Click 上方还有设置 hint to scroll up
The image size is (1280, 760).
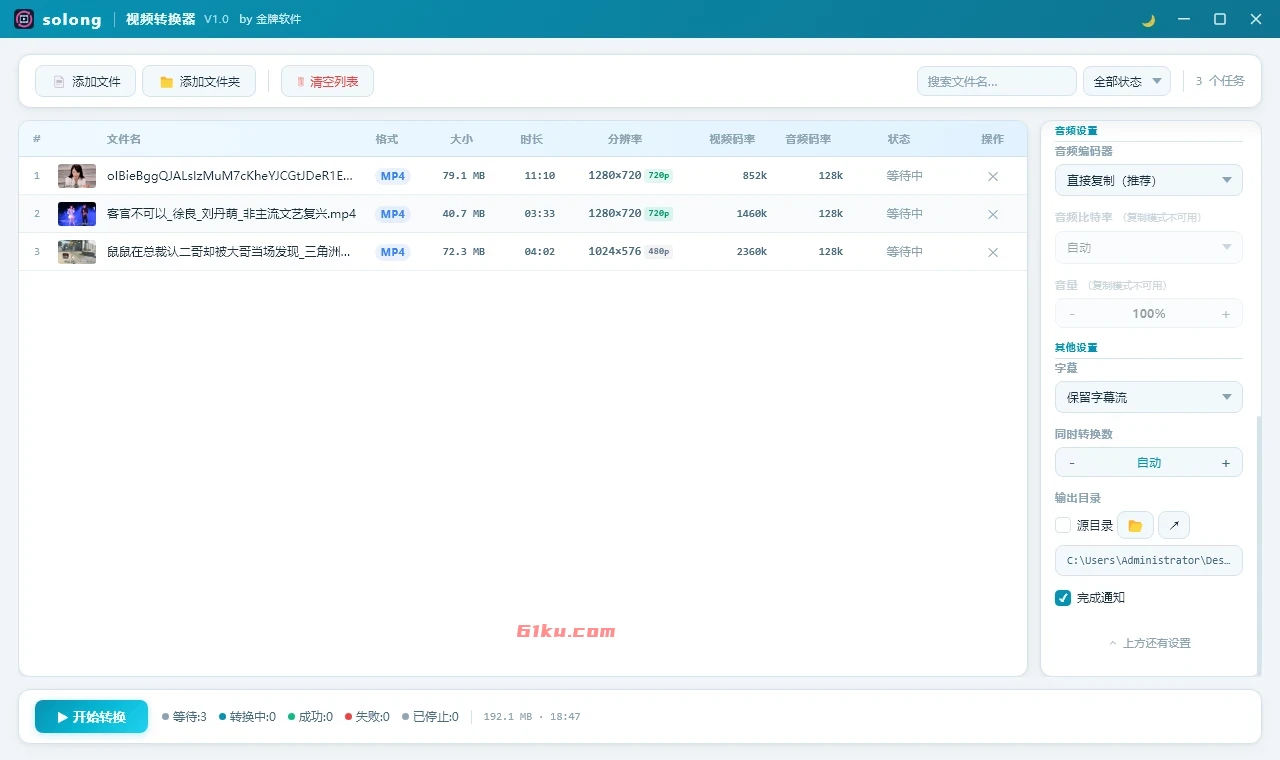[x=1150, y=643]
